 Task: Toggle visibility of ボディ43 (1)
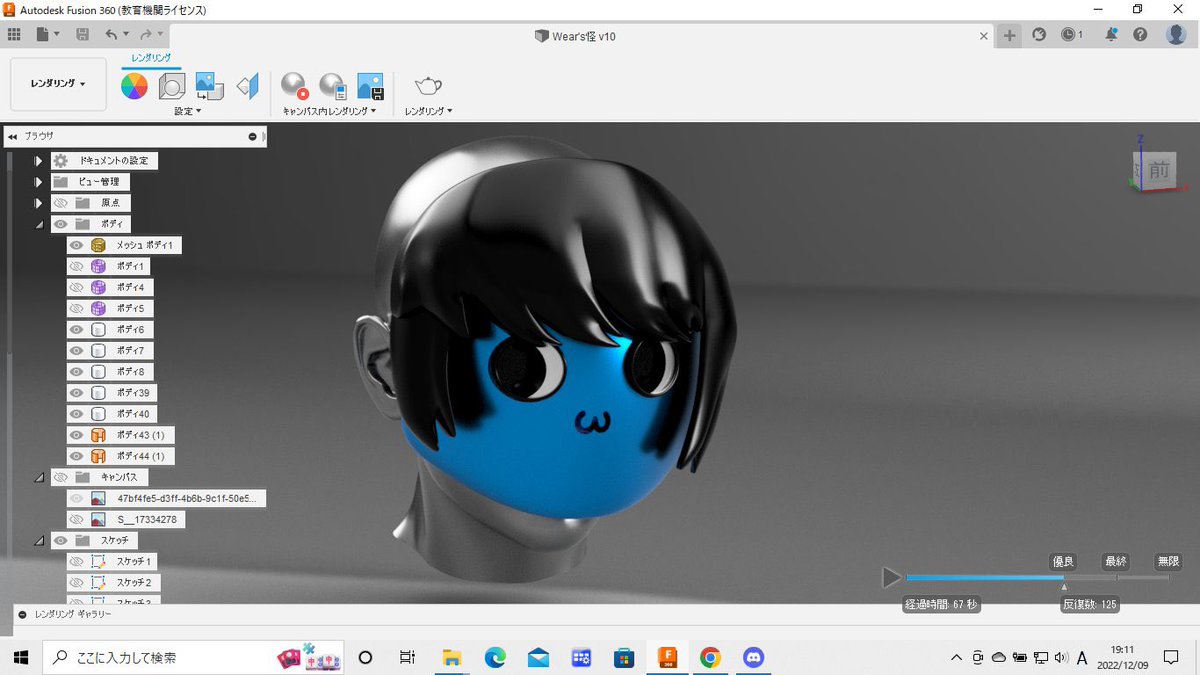coord(75,434)
